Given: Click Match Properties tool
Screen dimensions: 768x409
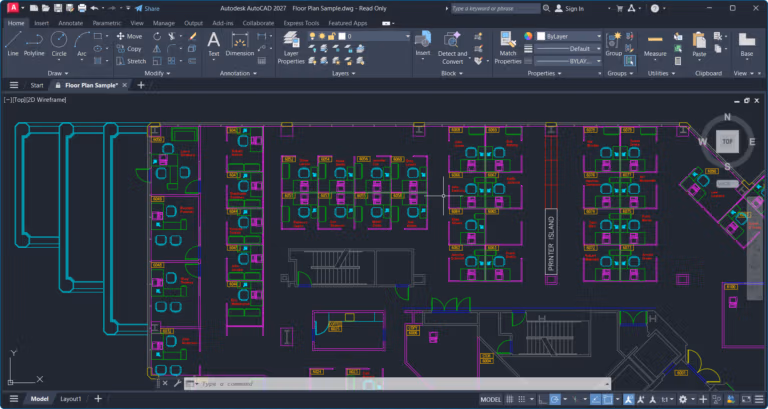Looking at the screenshot, I should (x=508, y=48).
